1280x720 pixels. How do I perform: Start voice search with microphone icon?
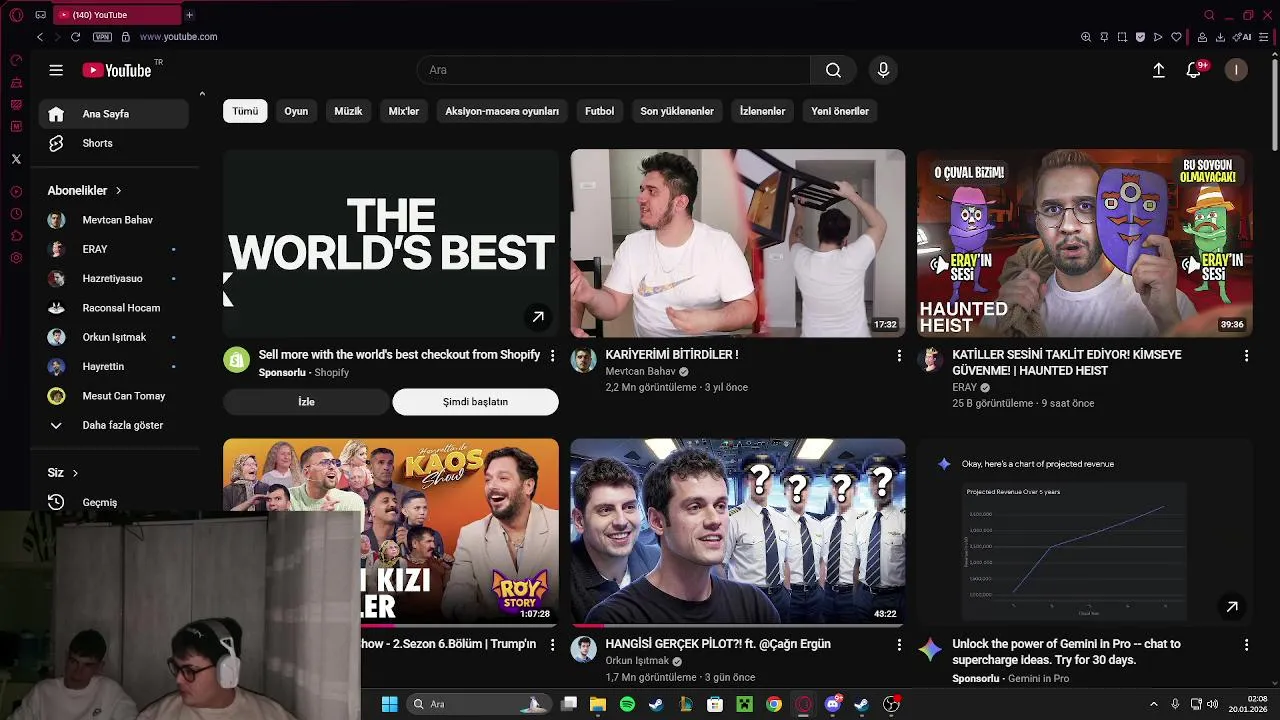[x=883, y=70]
